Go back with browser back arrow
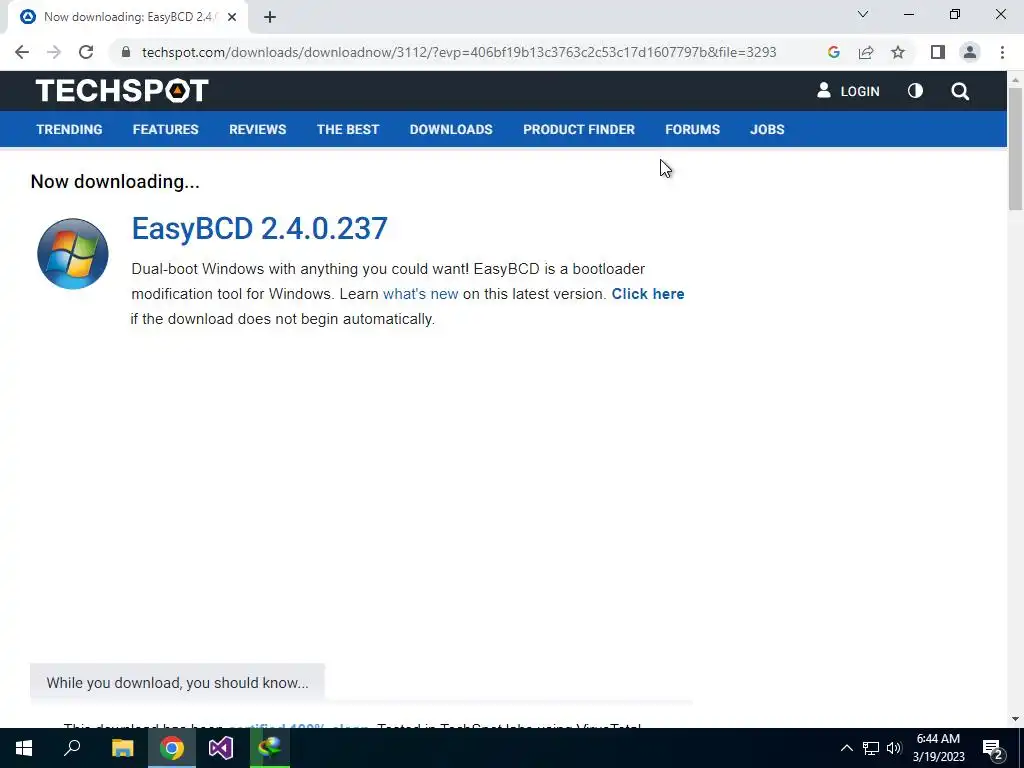This screenshot has height=768, width=1024. [x=22, y=52]
